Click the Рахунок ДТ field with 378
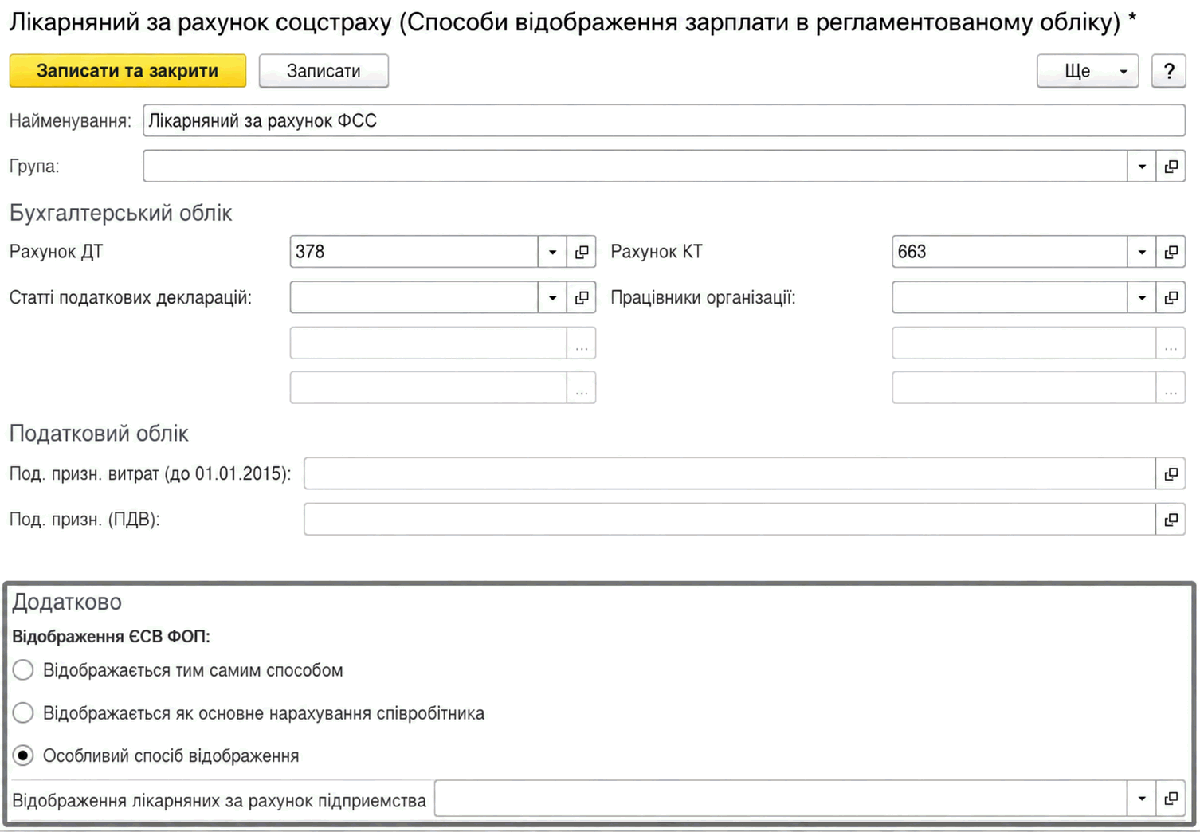 [415, 252]
